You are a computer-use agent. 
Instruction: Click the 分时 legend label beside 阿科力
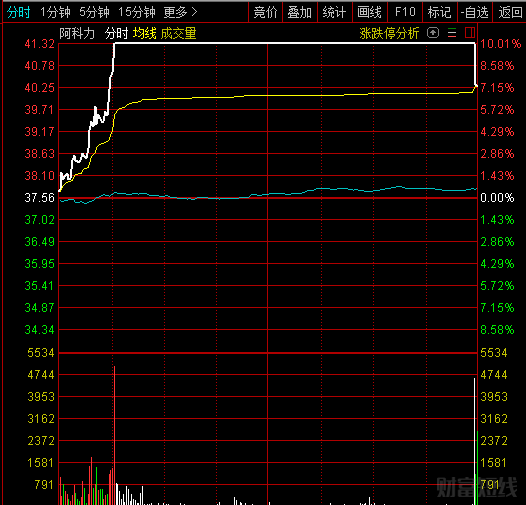[116, 33]
